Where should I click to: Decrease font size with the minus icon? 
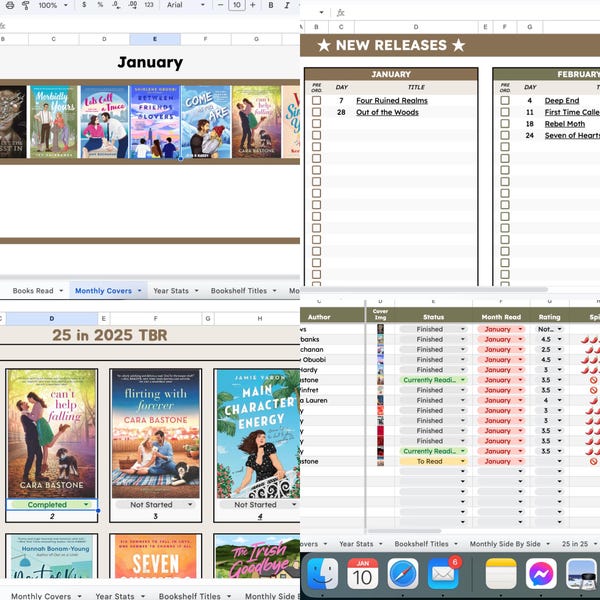coord(220,5)
